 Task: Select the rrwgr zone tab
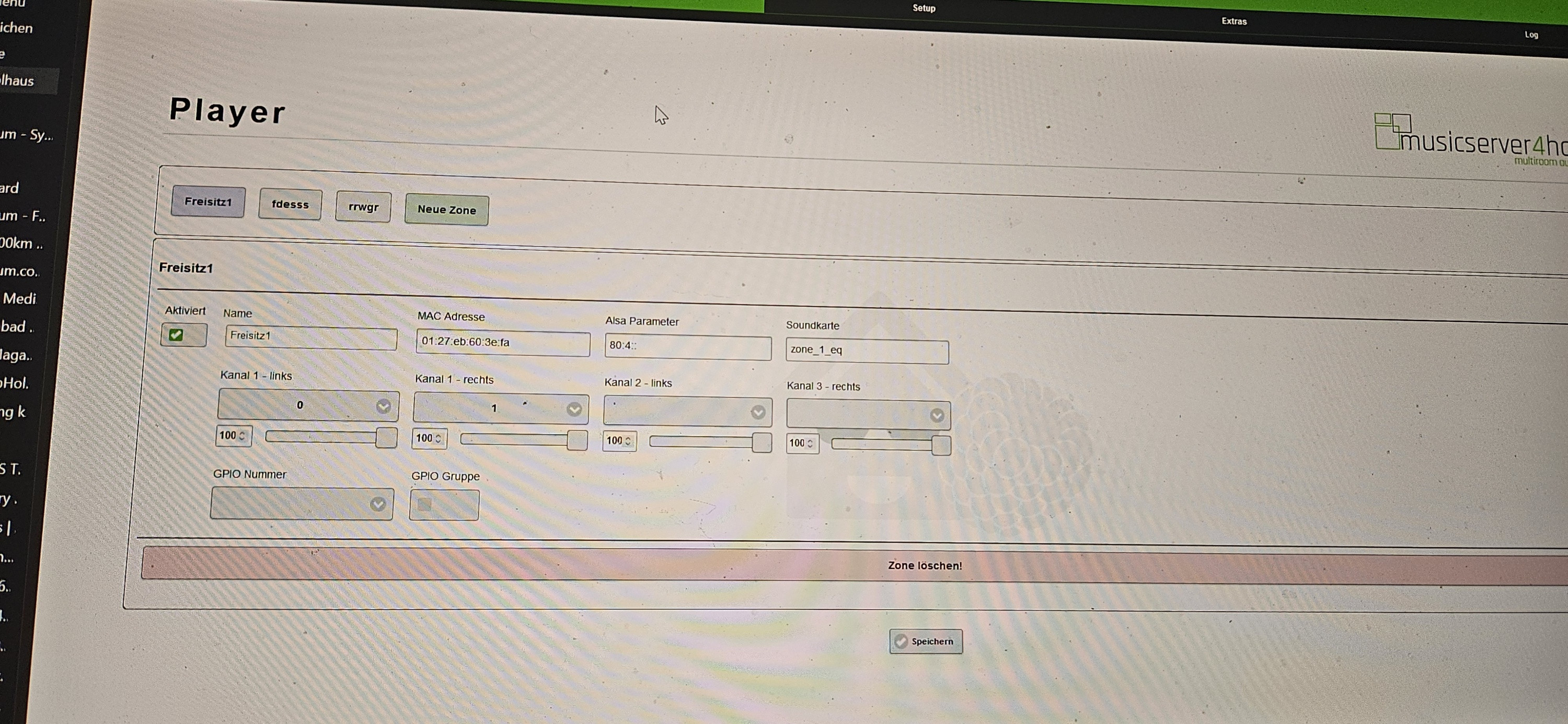point(363,207)
